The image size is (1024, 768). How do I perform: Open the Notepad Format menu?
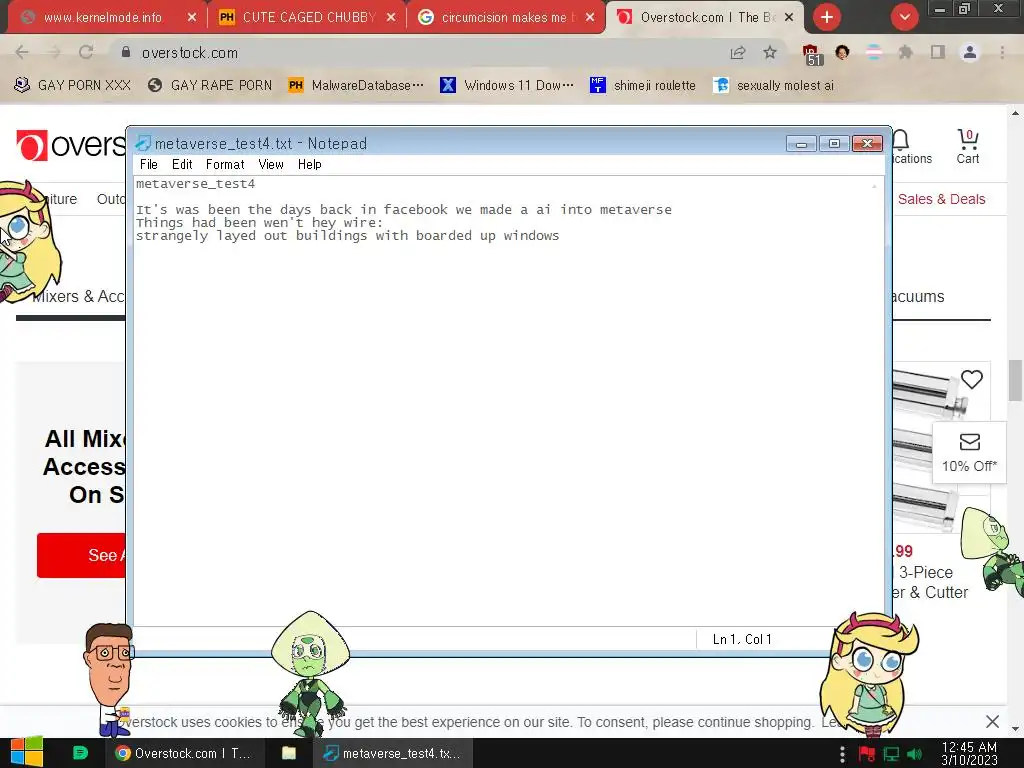click(225, 165)
